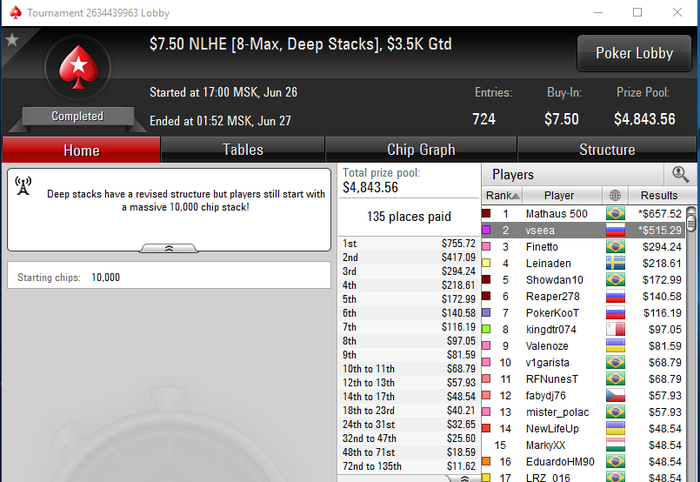
Task: Click color tag beside Mathaus 500
Action: (x=486, y=213)
